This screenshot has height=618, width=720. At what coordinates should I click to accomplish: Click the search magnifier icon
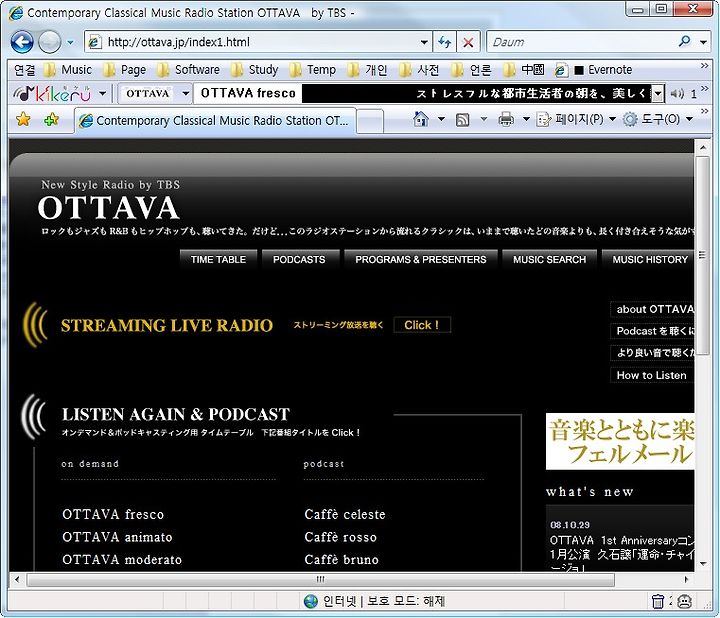point(685,42)
